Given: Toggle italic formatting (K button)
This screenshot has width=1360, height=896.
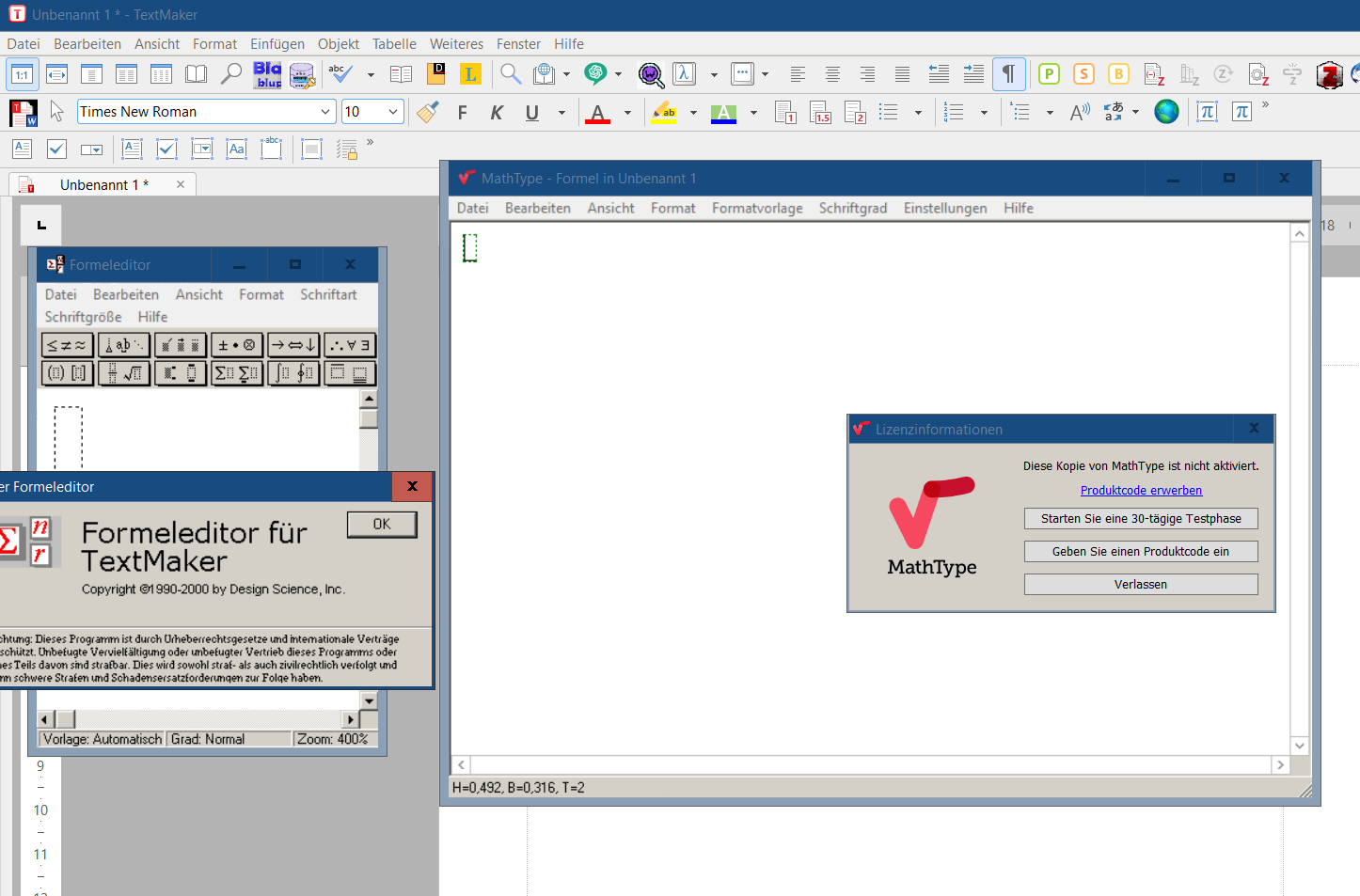Looking at the screenshot, I should (x=497, y=113).
